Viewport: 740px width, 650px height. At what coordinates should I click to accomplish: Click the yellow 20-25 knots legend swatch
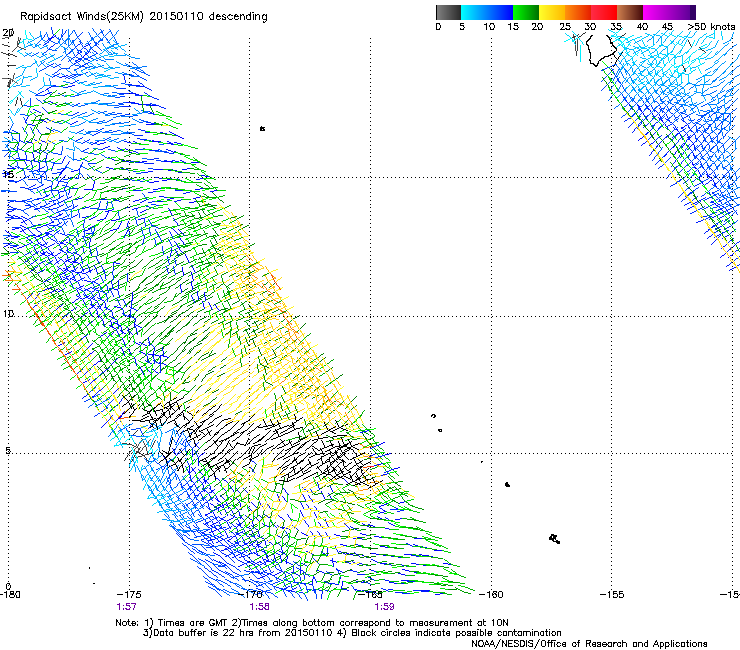(552, 12)
